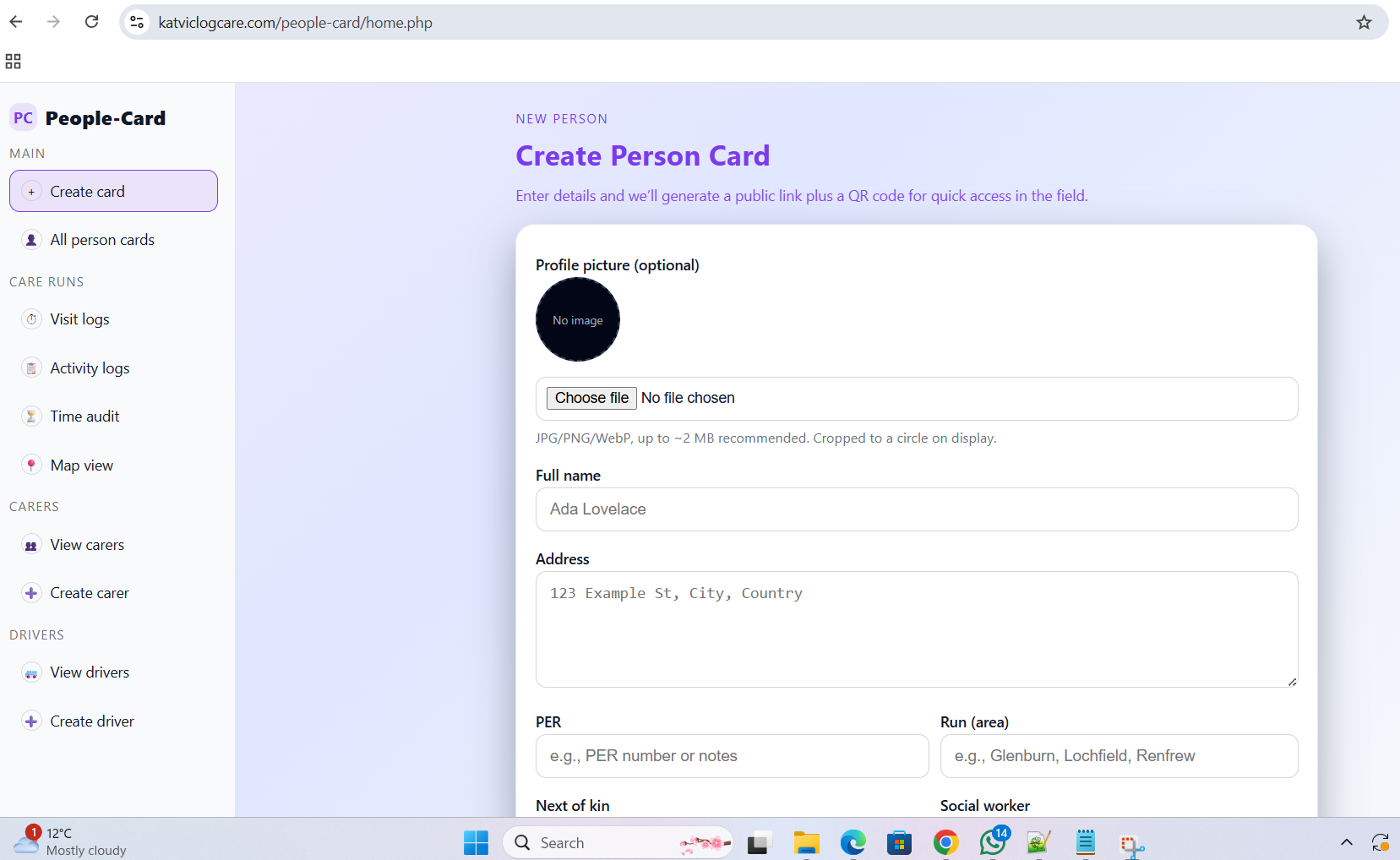Open WhatsApp from the taskbar
Screen dimensions: 1400x860
click(992, 842)
